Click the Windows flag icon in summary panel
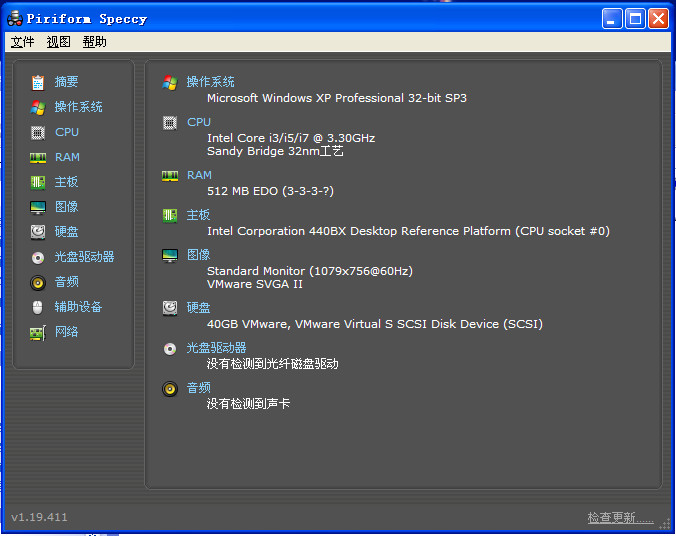This screenshot has height=536, width=676. (170, 82)
